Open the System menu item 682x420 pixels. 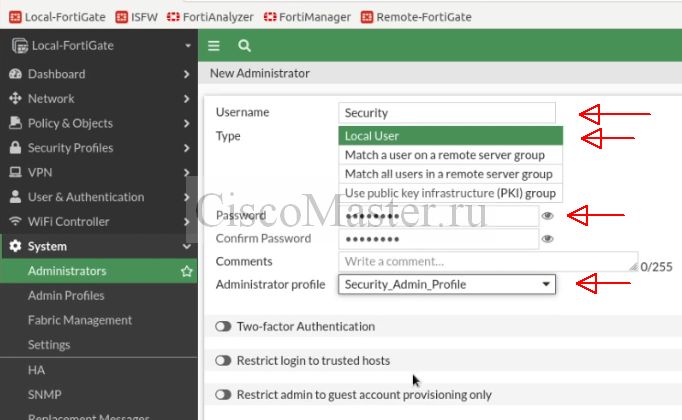(99, 246)
